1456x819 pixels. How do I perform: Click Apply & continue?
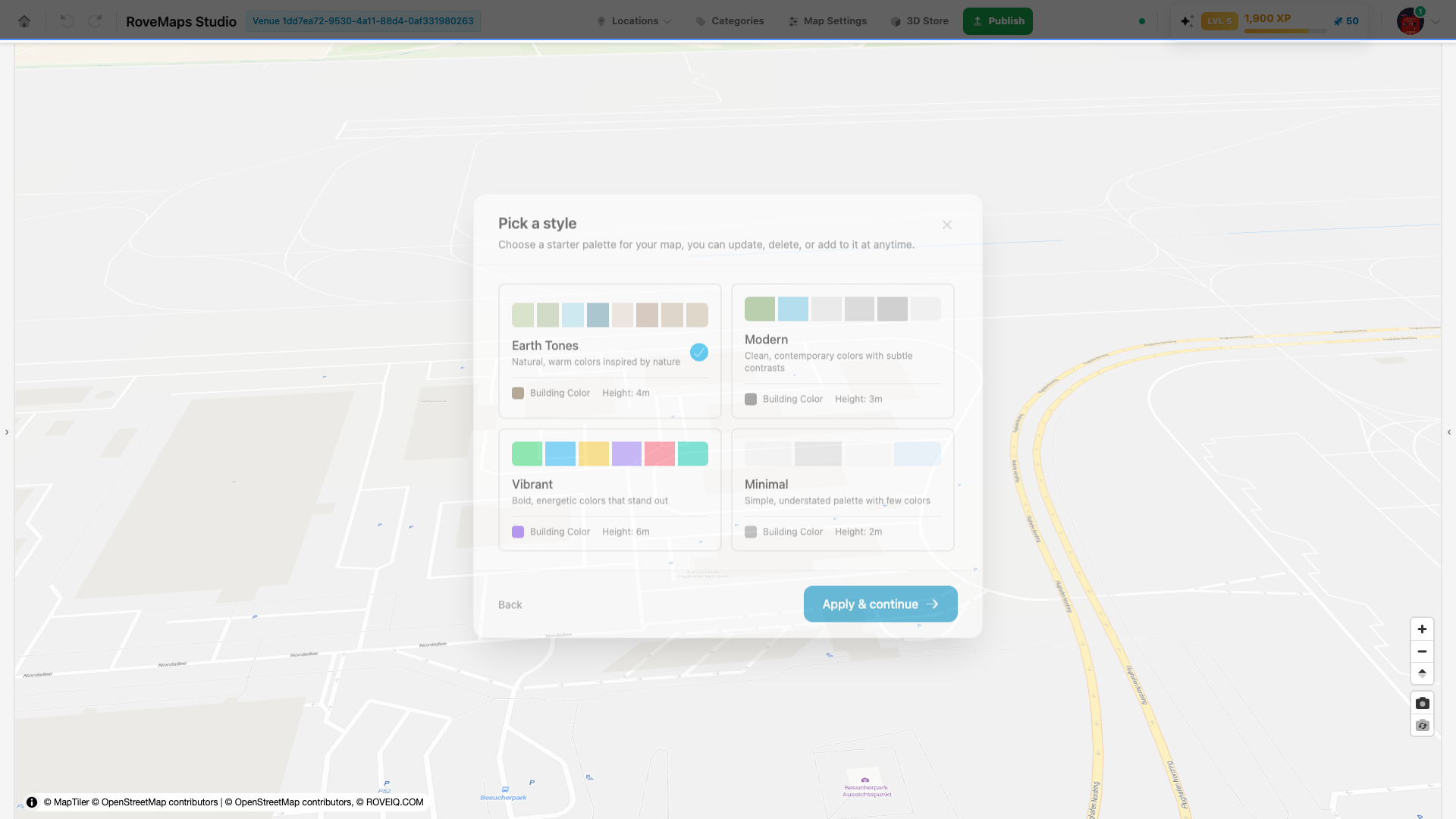[x=880, y=604]
